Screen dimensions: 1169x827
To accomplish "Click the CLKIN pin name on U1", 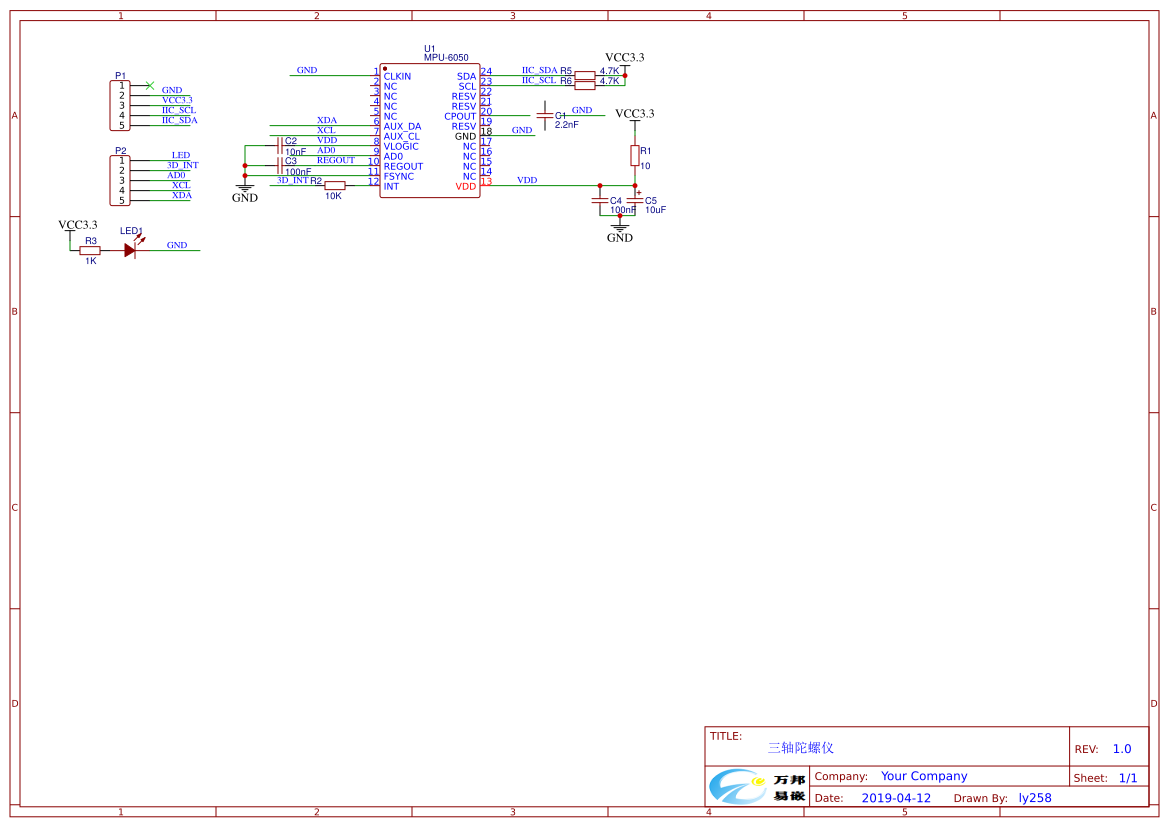I will click(397, 76).
